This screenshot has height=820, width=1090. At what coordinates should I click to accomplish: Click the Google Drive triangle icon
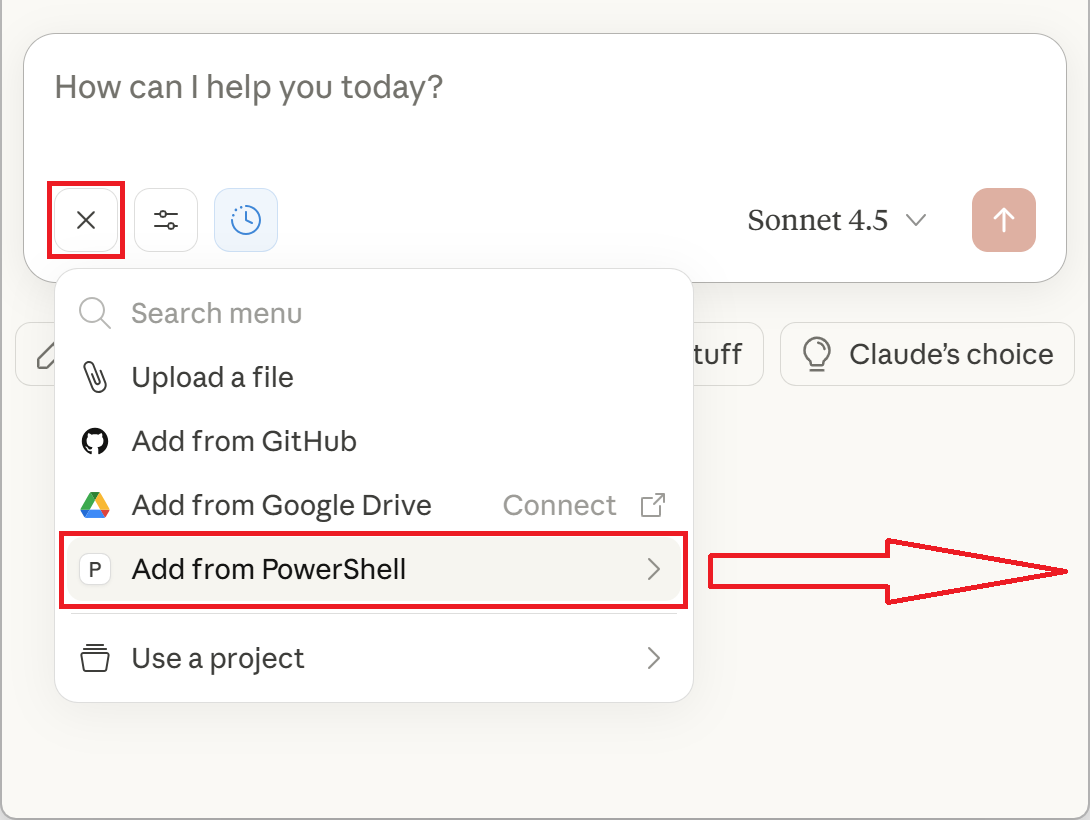click(x=95, y=505)
